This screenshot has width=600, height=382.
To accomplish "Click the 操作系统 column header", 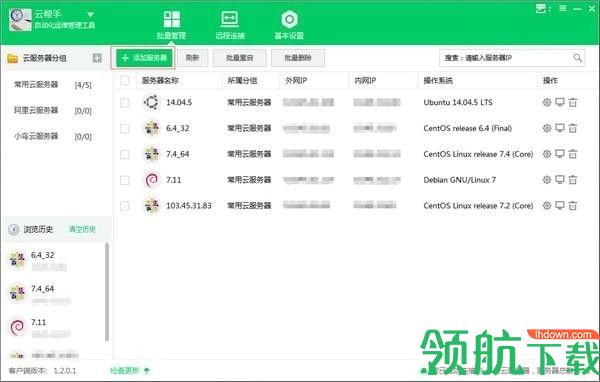I will pos(438,80).
